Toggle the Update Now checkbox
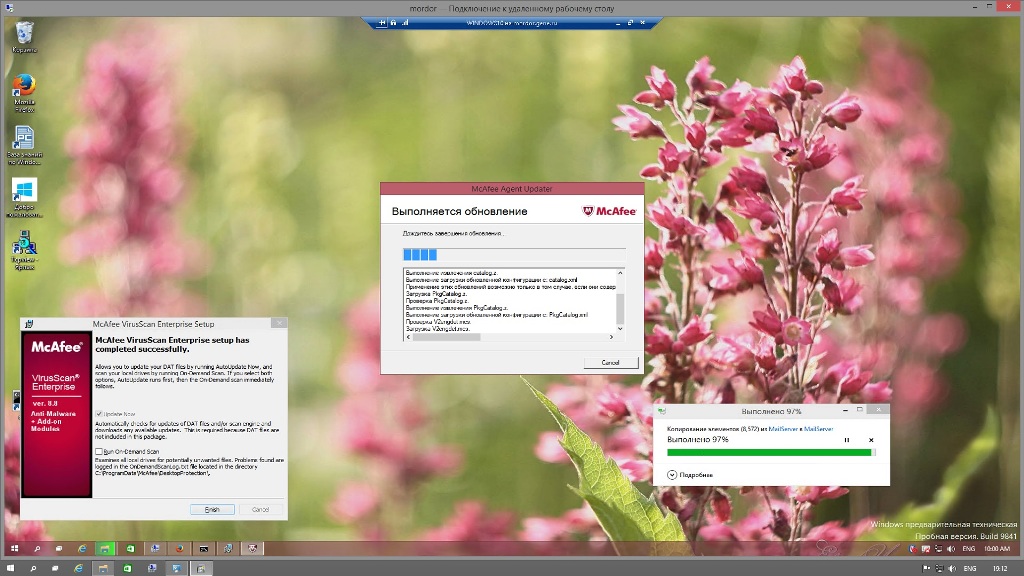This screenshot has height=576, width=1024. coord(98,414)
